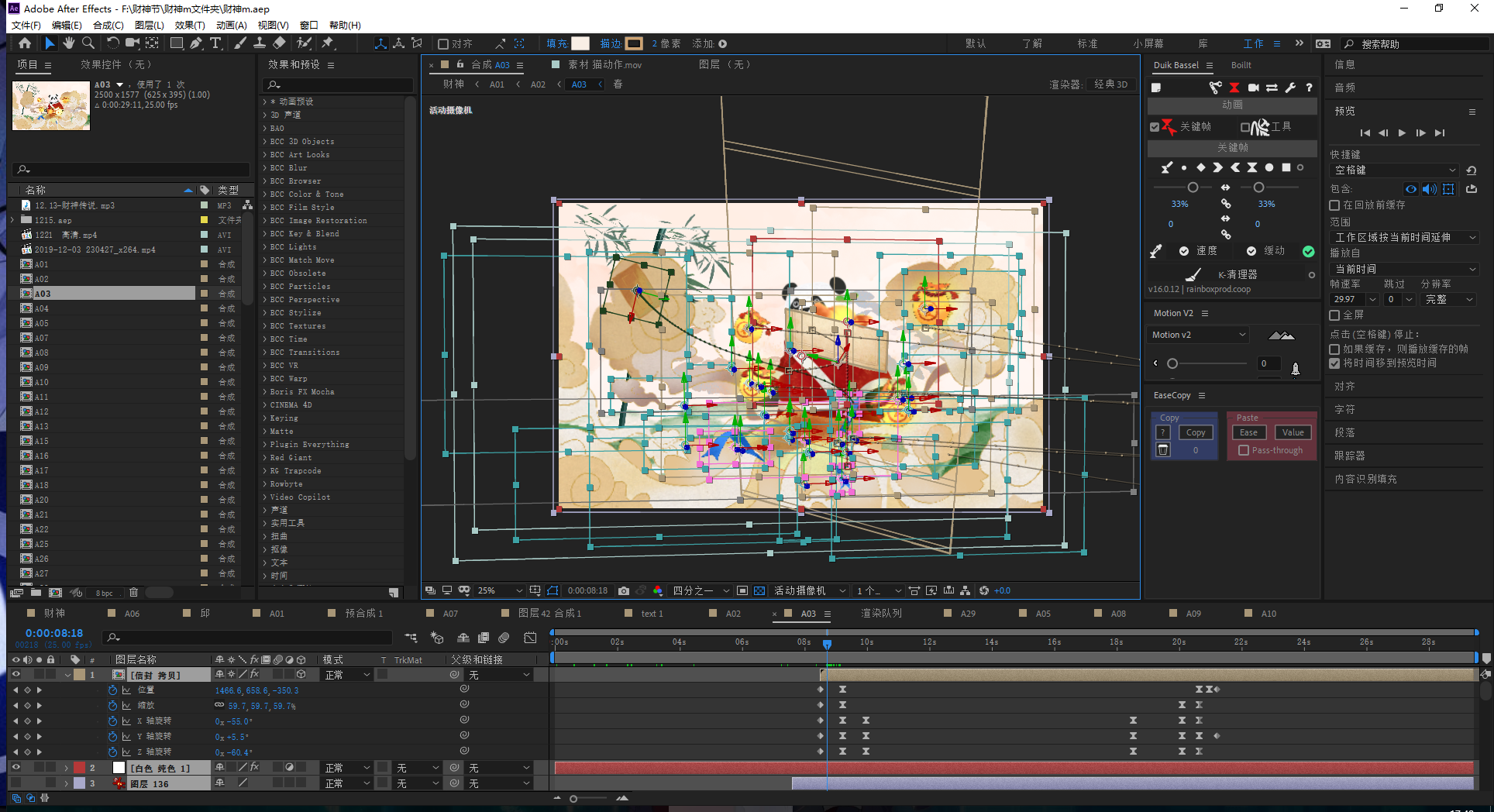Open Duik help question mark
Viewport: 1494px width, 812px height.
pos(1309,88)
